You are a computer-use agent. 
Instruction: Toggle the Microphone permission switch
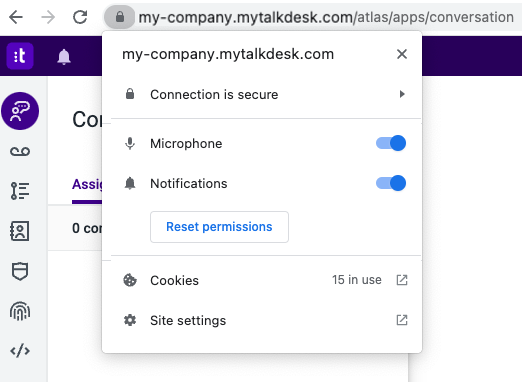pos(391,143)
